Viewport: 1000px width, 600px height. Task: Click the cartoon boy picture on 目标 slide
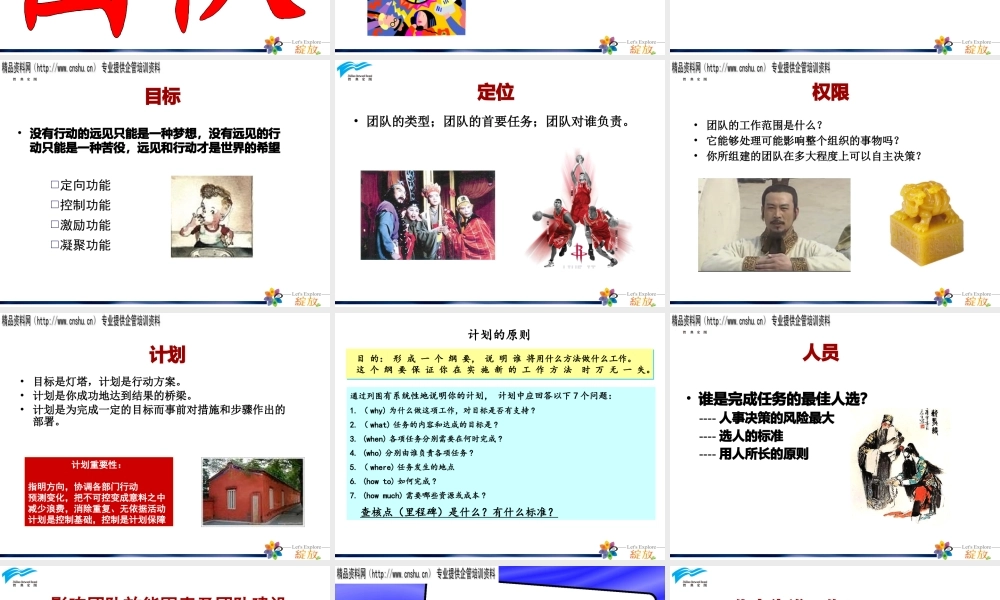pos(212,217)
